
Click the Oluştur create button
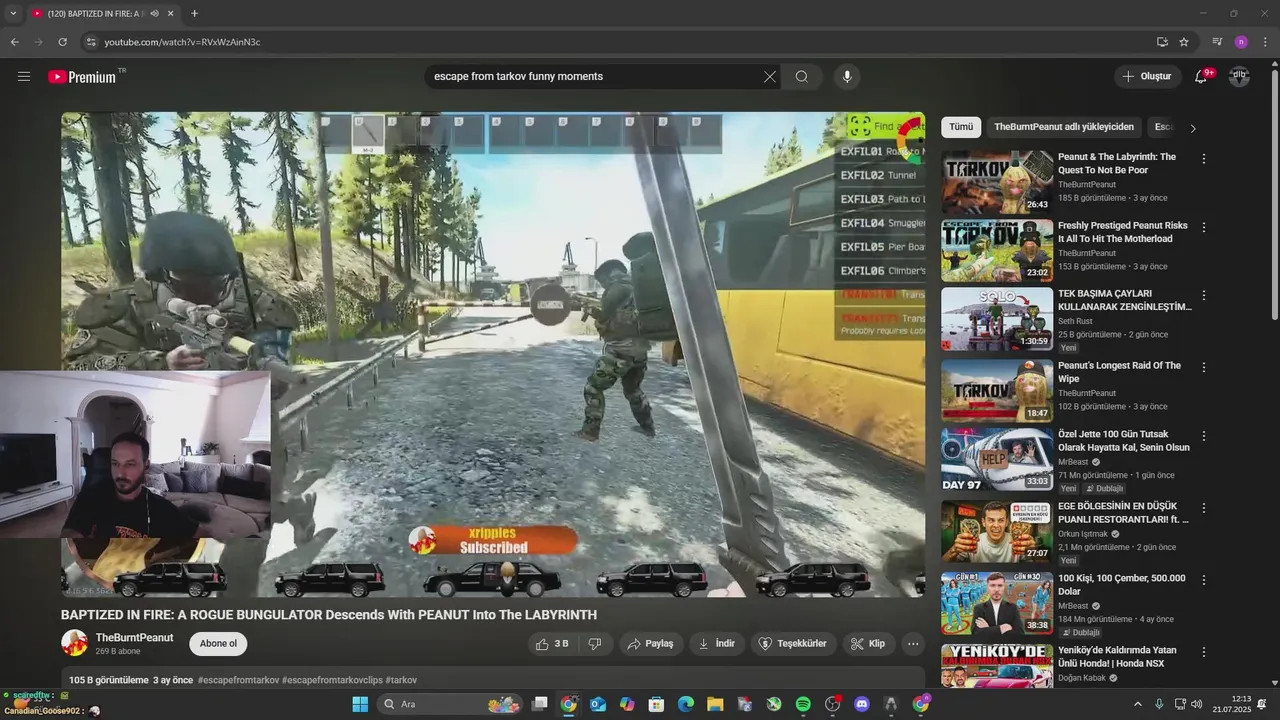(1147, 76)
